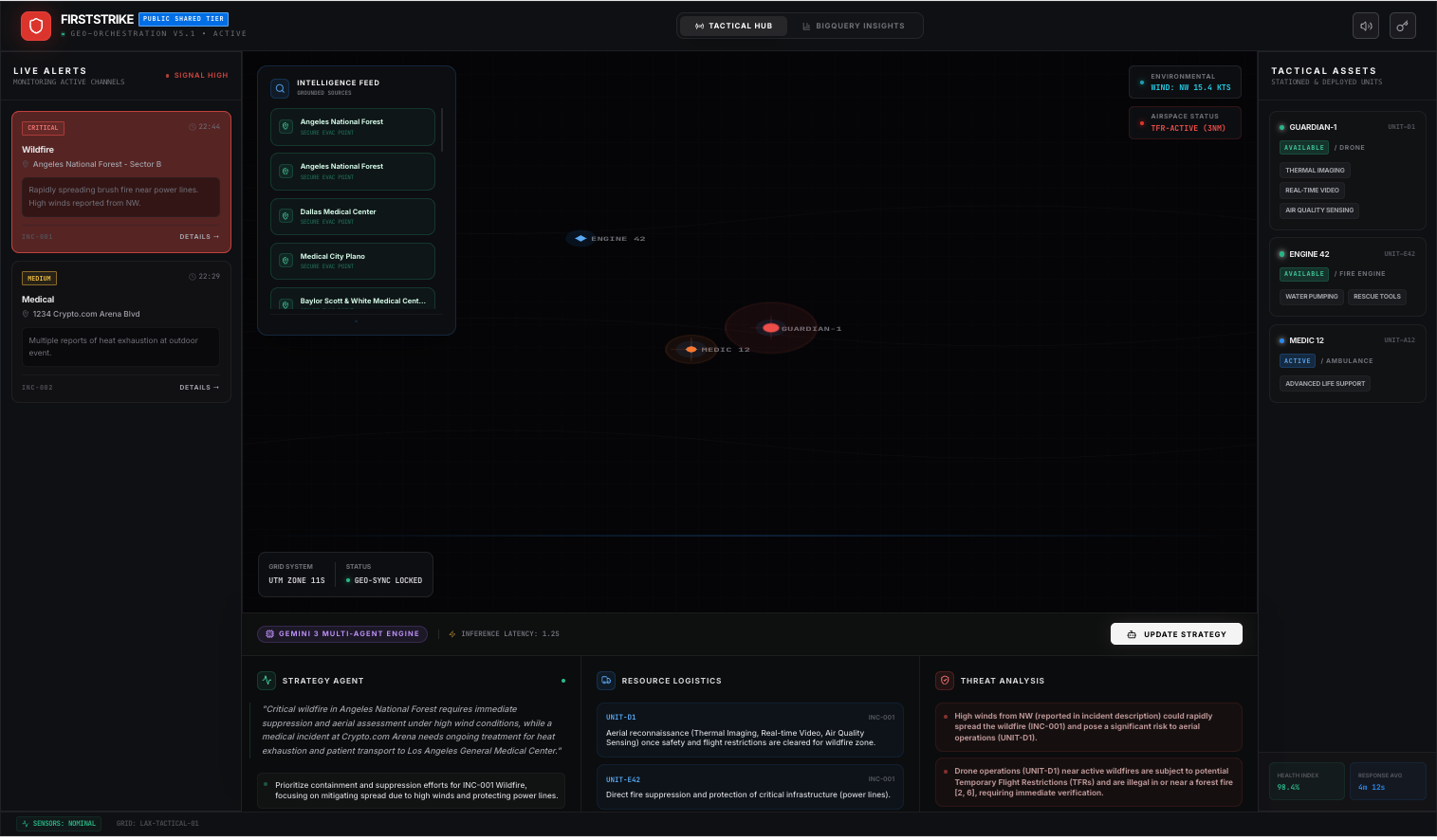Click the Health Index 98.4% tile
This screenshot has width=1437, height=840.
1308,781
